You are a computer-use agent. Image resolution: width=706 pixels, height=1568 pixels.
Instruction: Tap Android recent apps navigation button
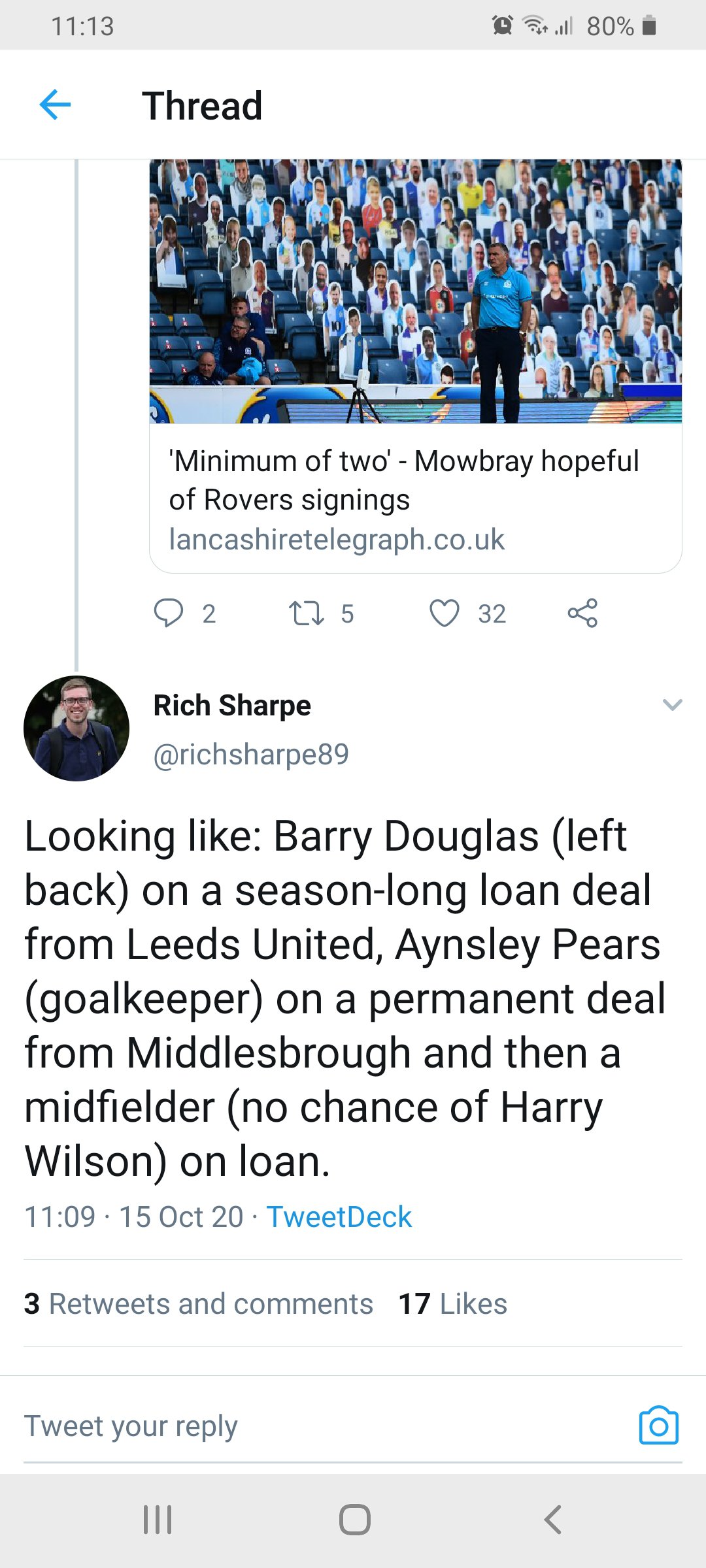pyautogui.click(x=158, y=1520)
